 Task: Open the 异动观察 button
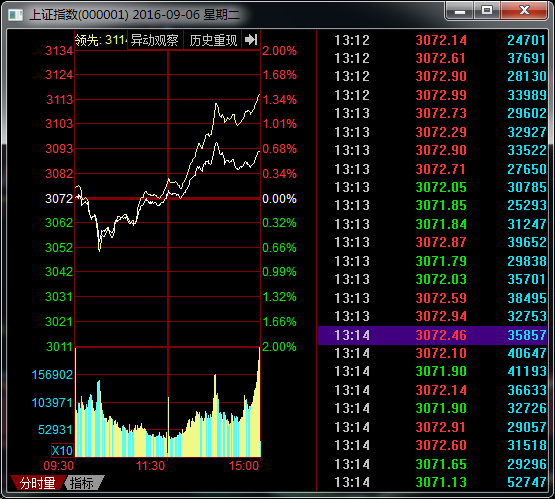[155, 40]
